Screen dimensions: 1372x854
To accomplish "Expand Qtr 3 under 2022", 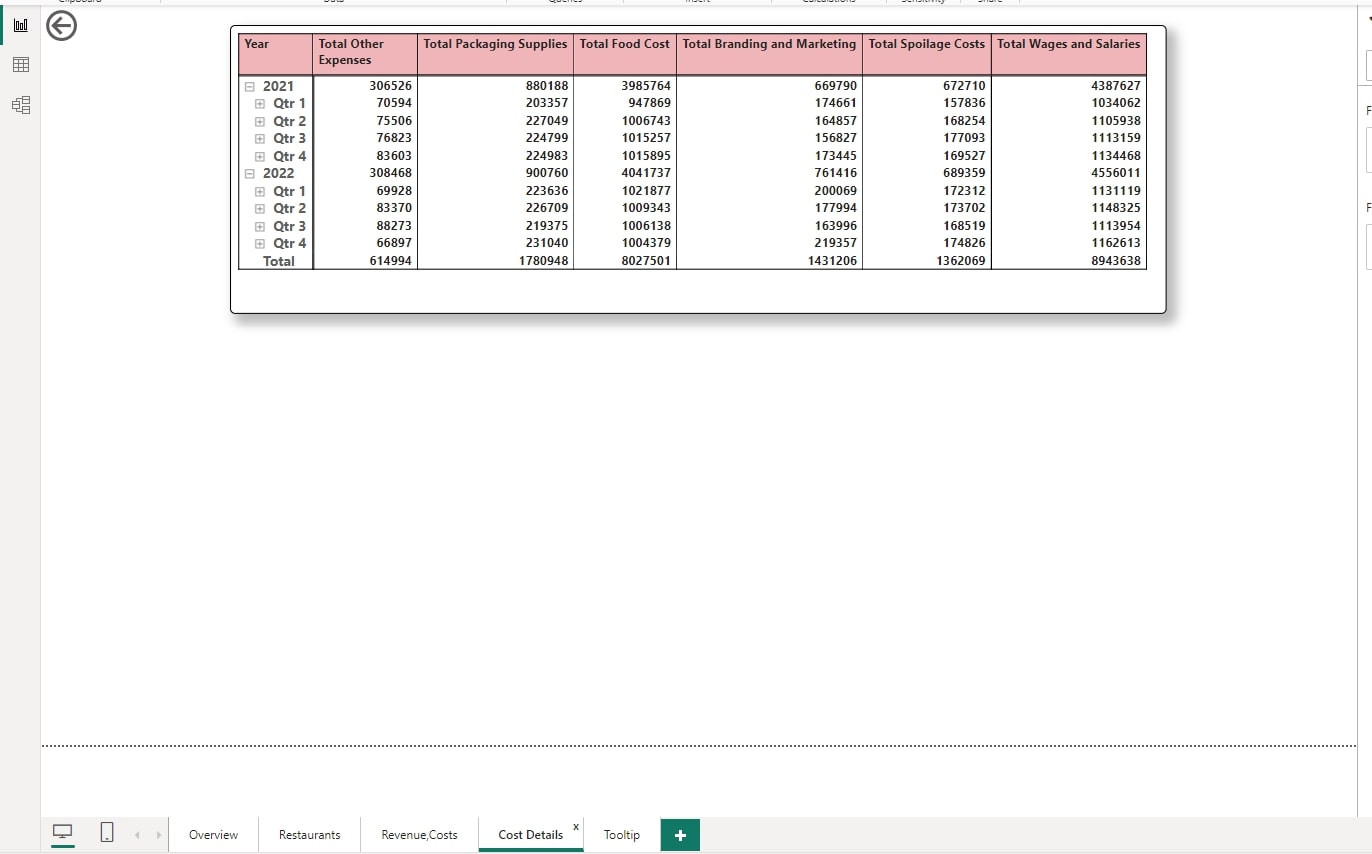I will pos(259,226).
